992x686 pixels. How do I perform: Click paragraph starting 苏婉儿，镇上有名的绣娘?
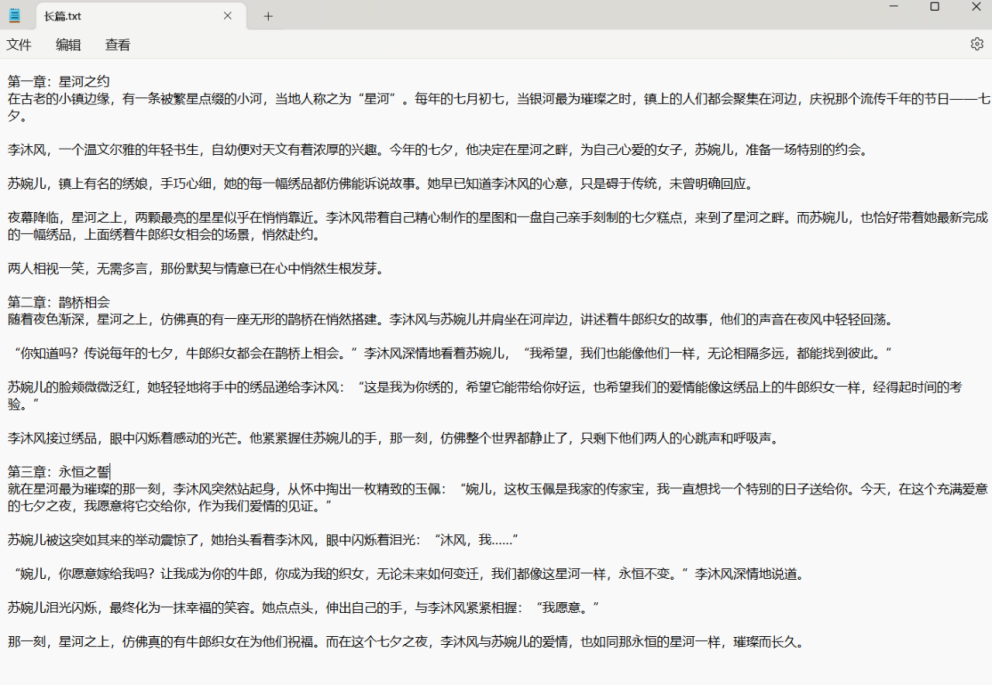(x=380, y=184)
